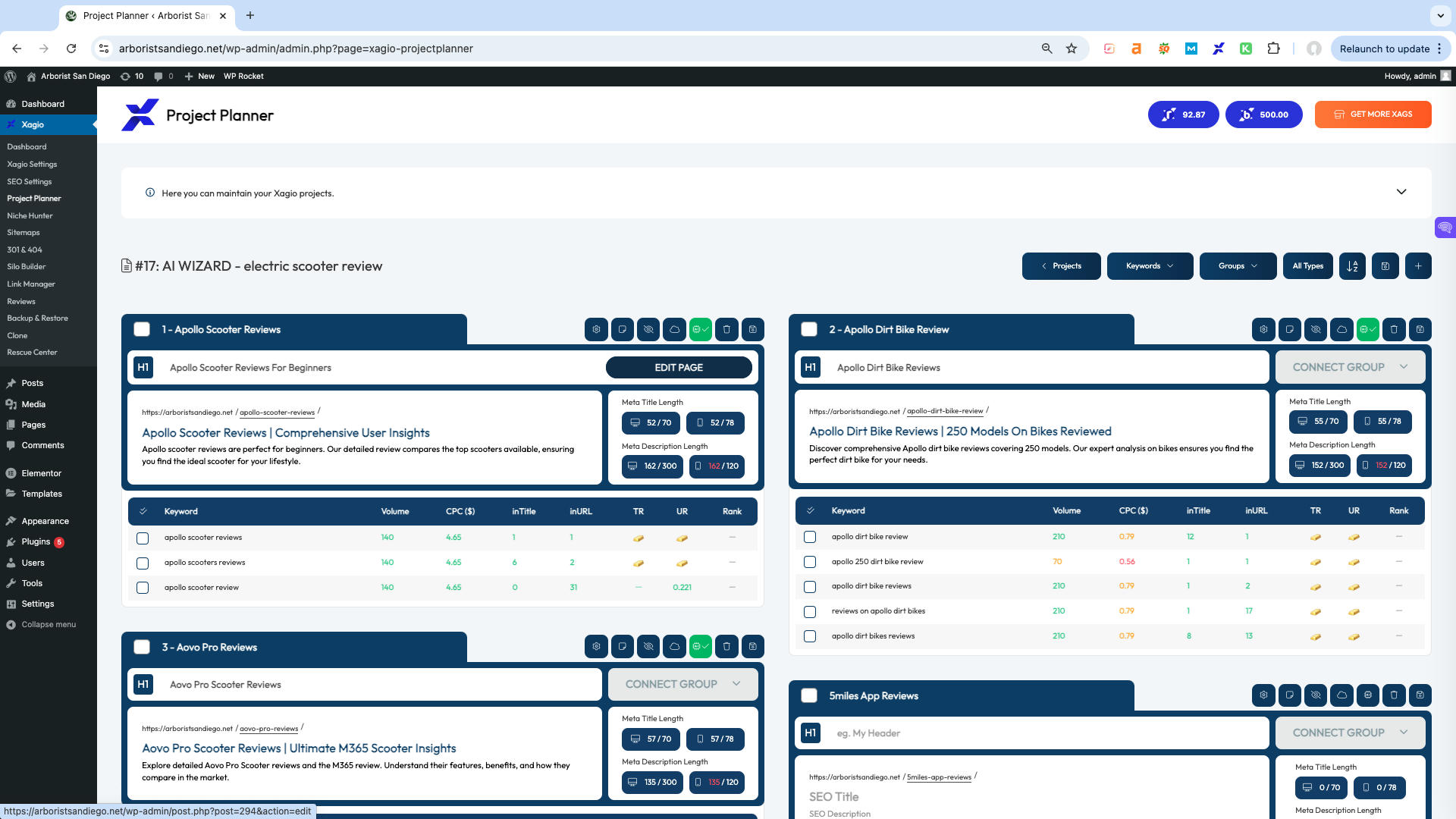Open the Keywords dropdown
1456x819 pixels.
pyautogui.click(x=1150, y=266)
